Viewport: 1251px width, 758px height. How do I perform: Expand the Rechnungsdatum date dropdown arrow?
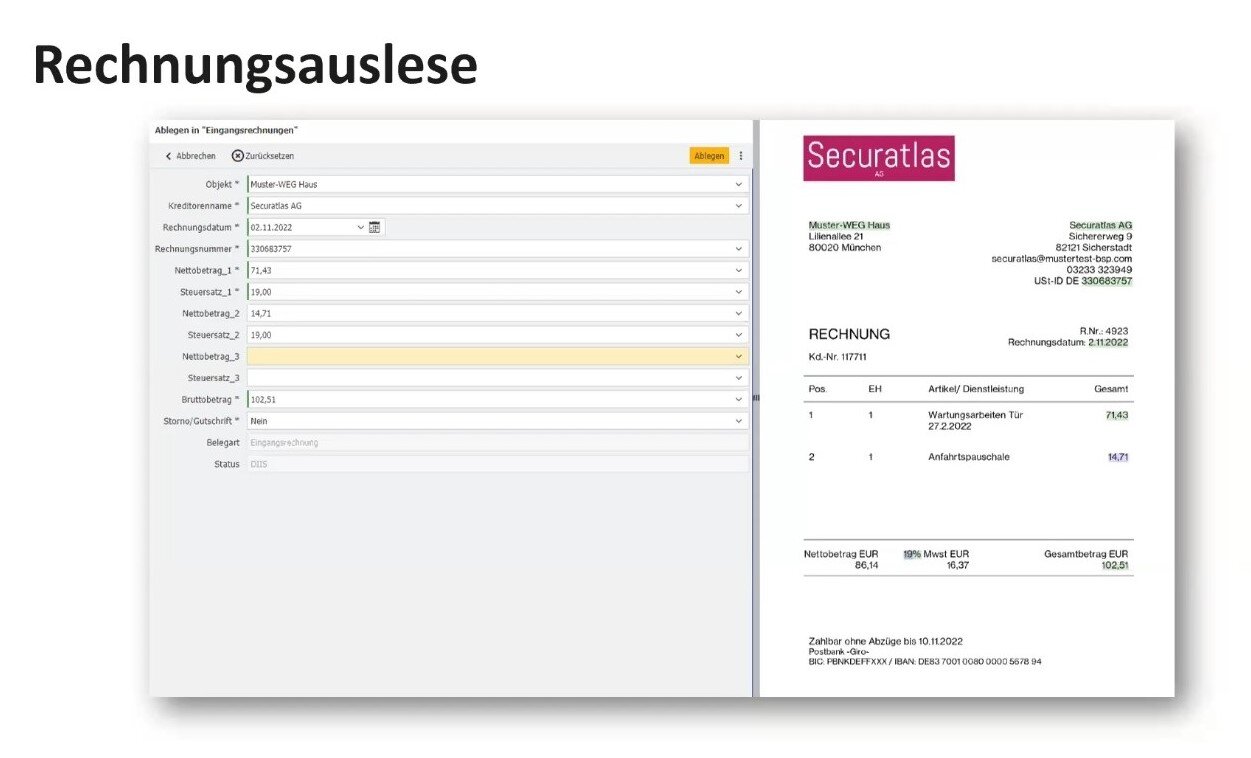click(x=361, y=227)
